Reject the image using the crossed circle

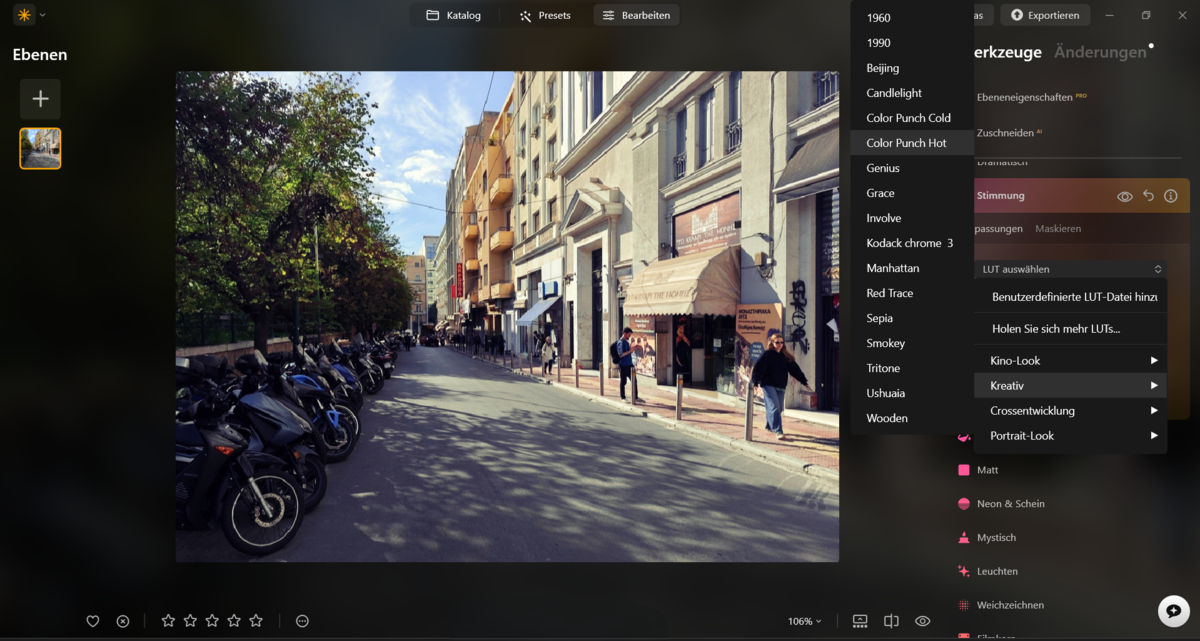(x=122, y=621)
